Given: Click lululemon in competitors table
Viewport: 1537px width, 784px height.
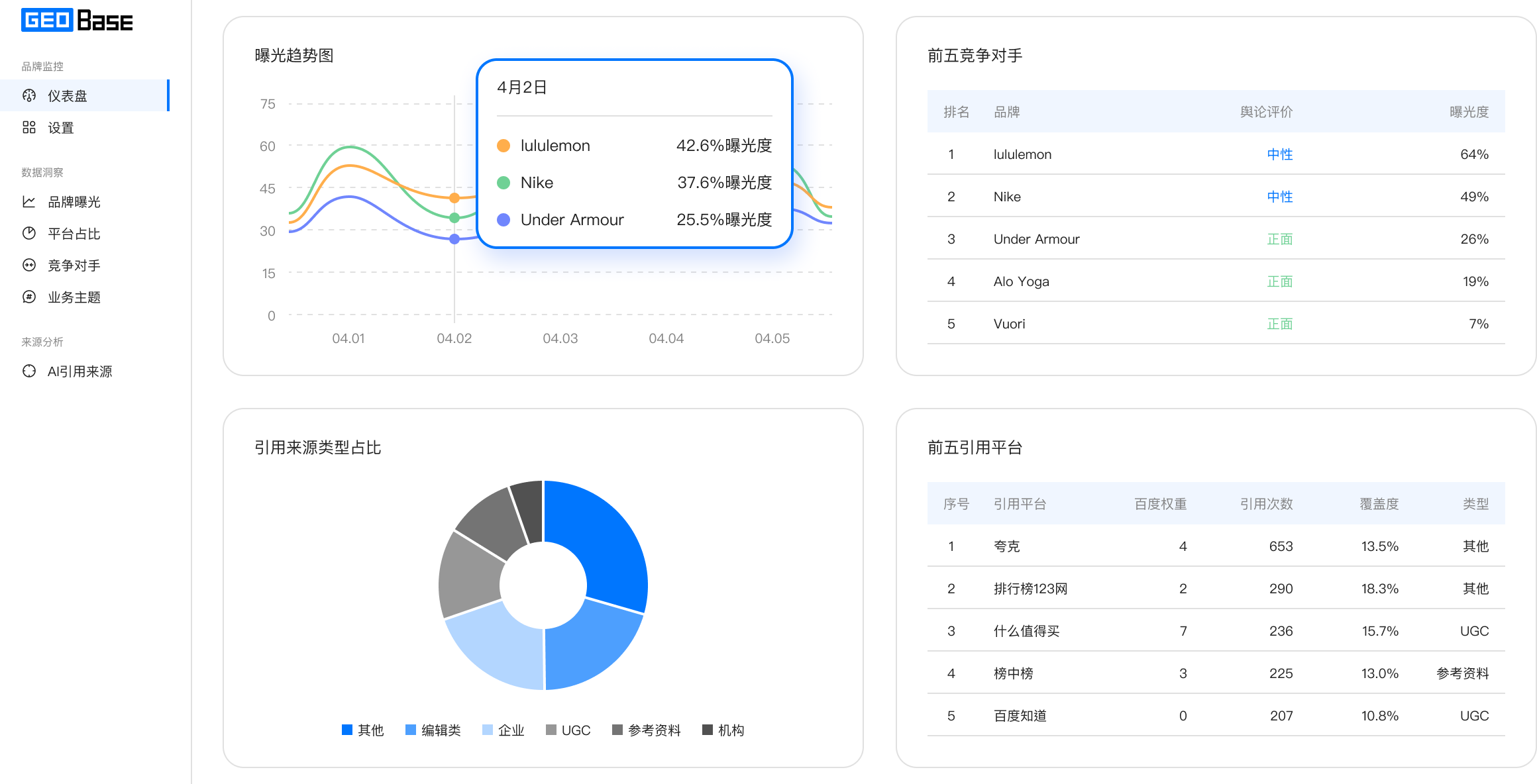Looking at the screenshot, I should point(1022,154).
